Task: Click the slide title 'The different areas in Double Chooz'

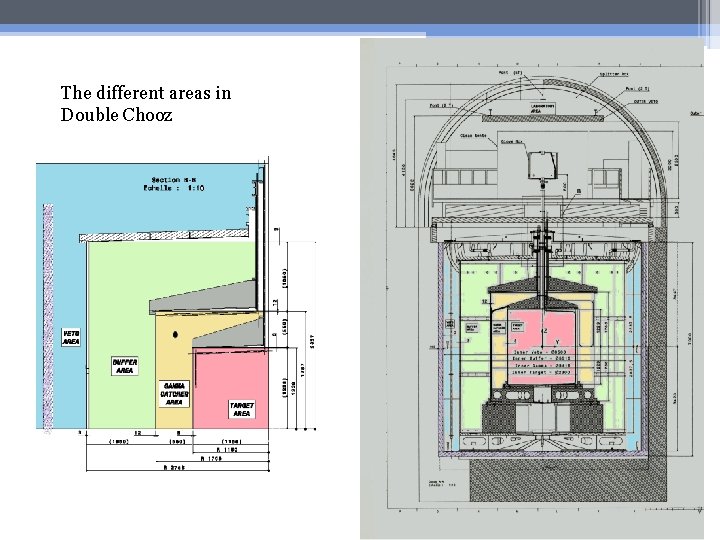Action: click(146, 104)
